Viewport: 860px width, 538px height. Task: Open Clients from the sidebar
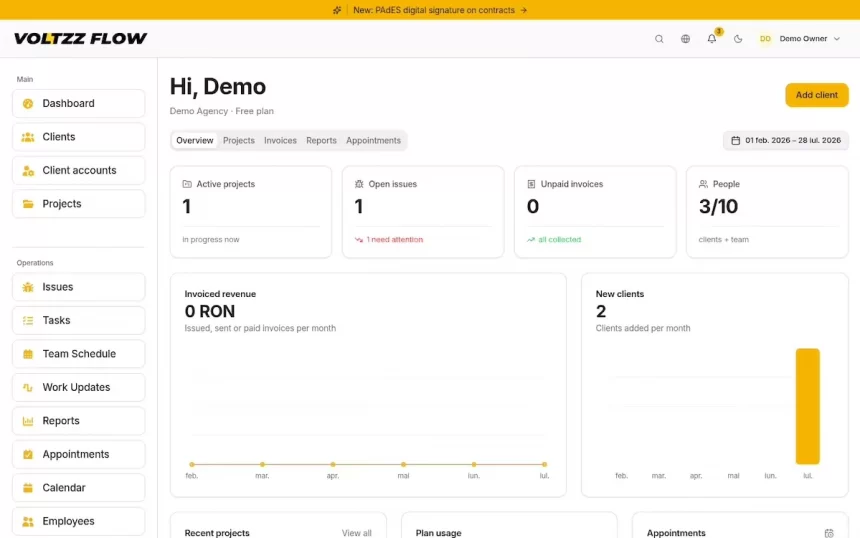78,137
